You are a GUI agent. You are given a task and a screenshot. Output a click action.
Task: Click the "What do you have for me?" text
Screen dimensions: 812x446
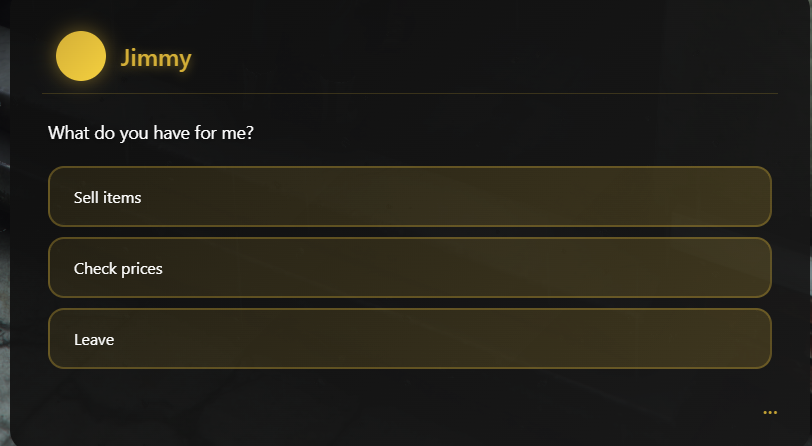tap(151, 133)
